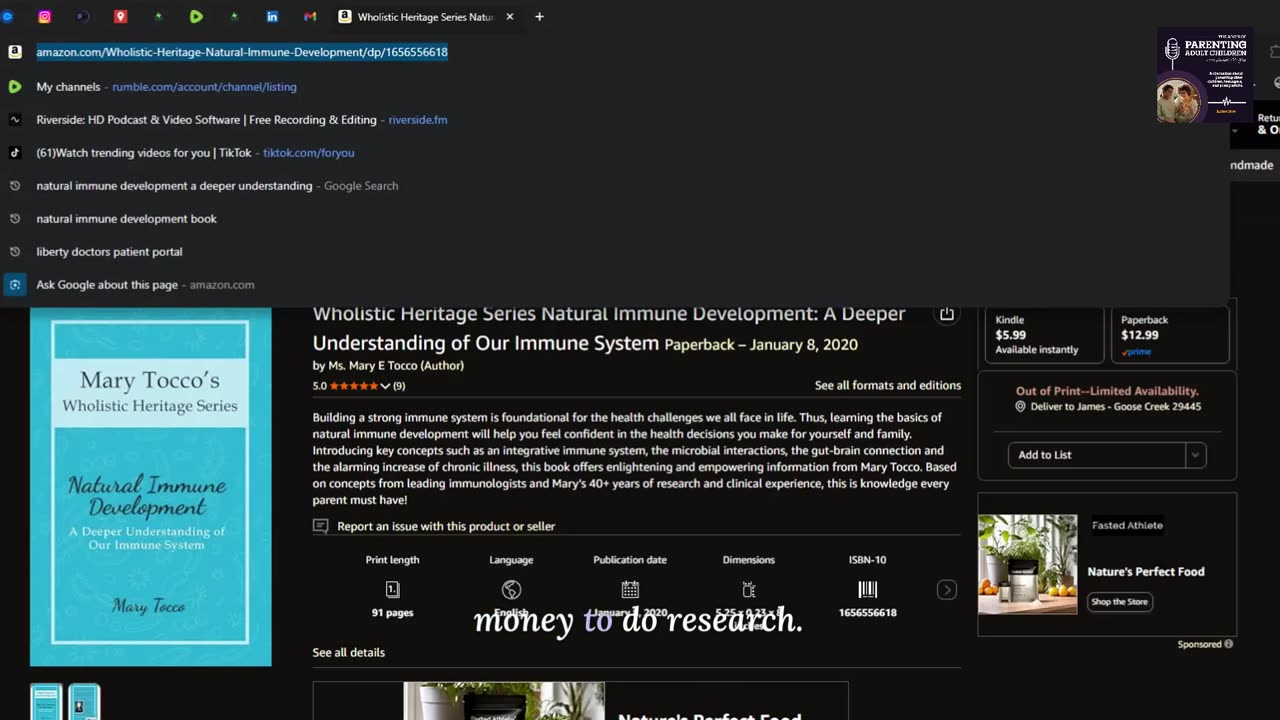The width and height of the screenshot is (1280, 720).
Task: Select the Paperback $12.99 format option
Action: 1170,334
